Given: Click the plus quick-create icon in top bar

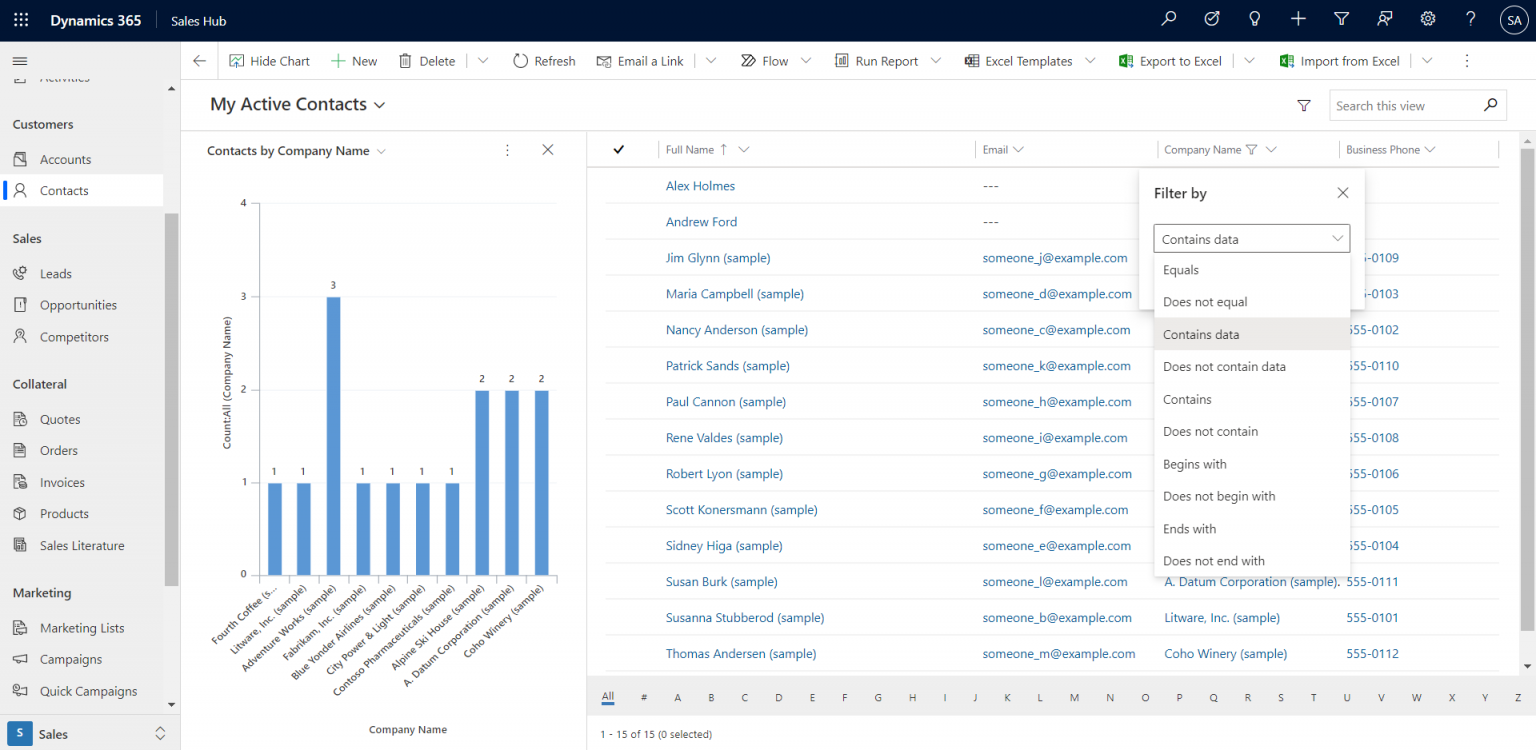Looking at the screenshot, I should (1298, 19).
